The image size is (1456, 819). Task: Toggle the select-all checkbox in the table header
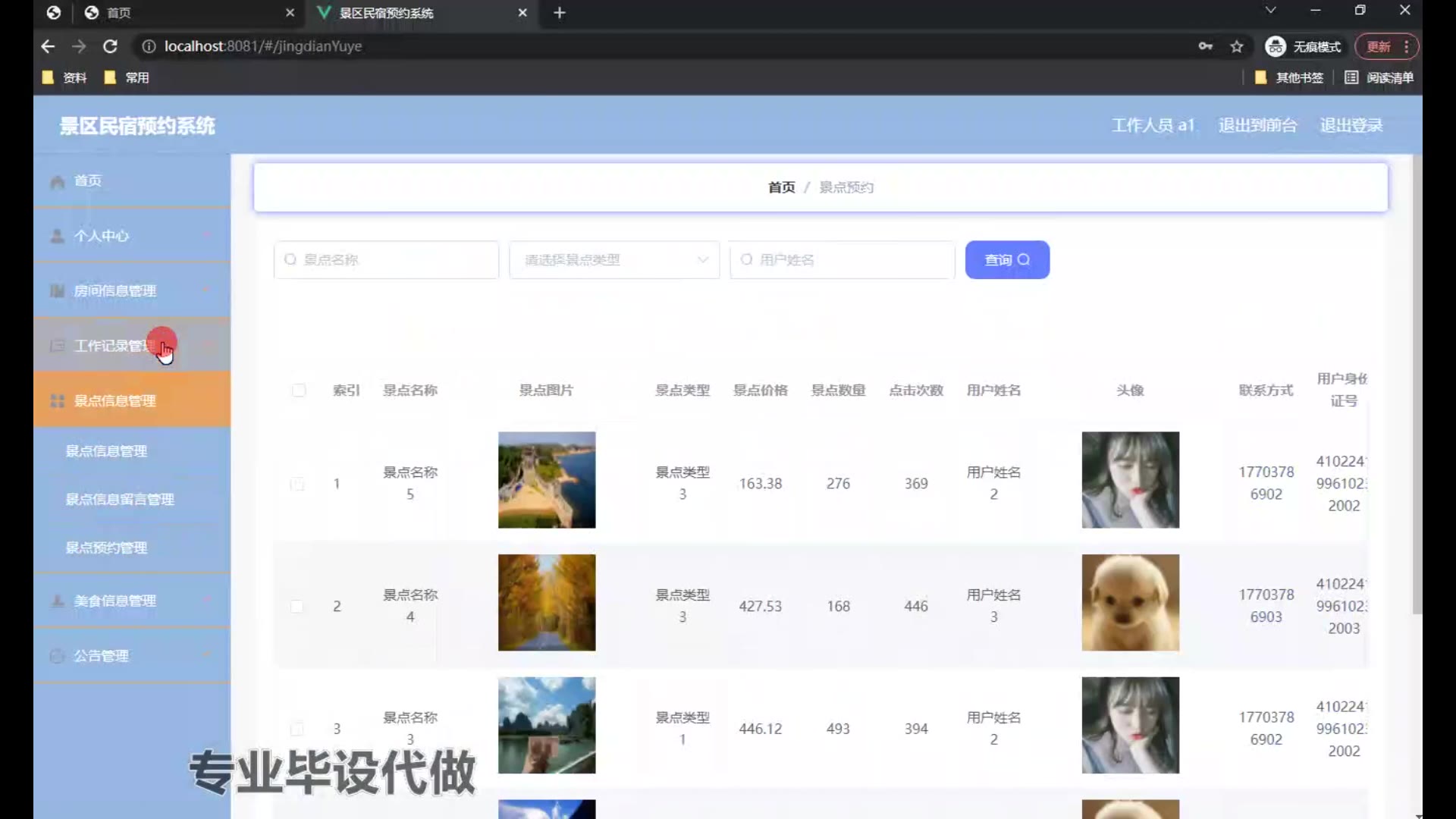tap(299, 391)
